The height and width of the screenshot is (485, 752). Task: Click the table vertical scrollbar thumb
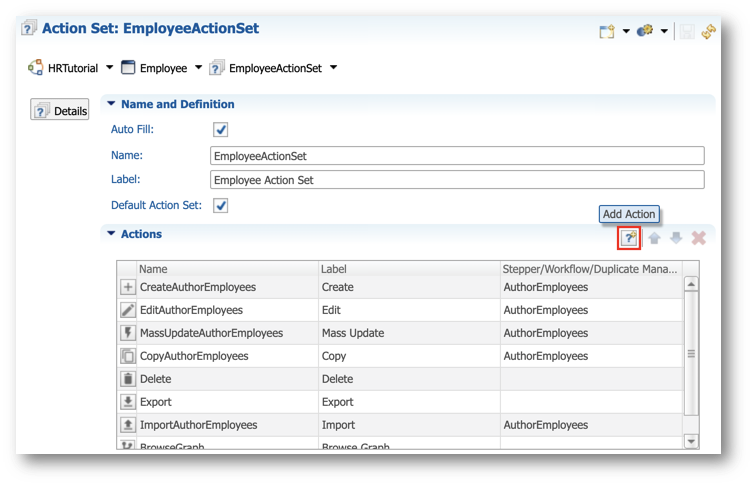[x=691, y=354]
